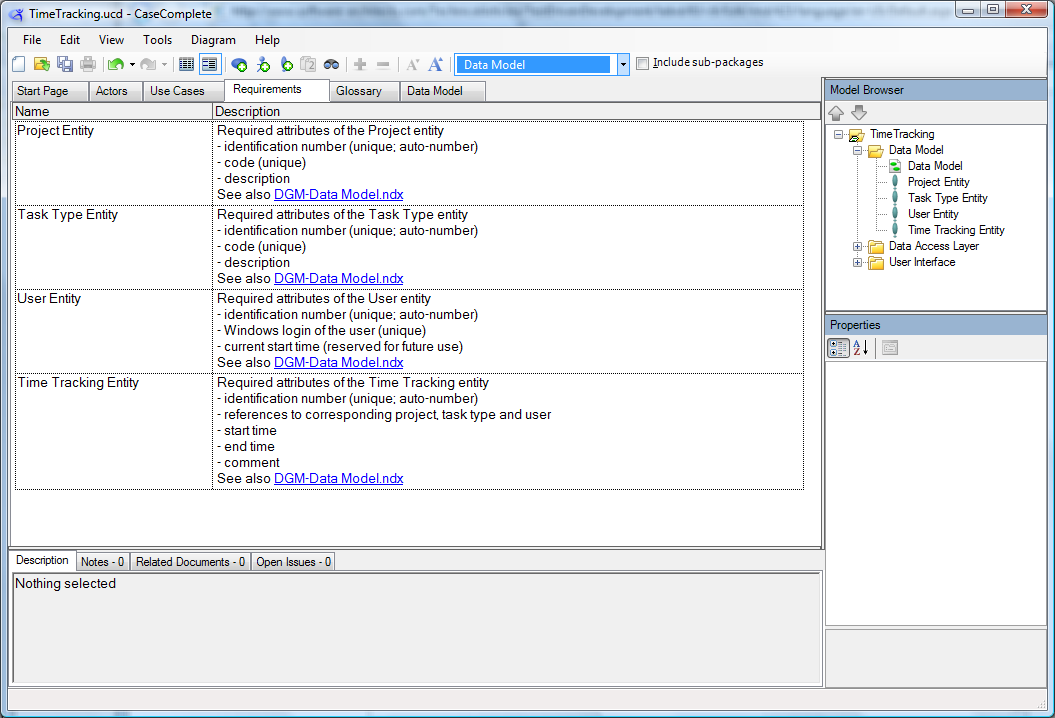This screenshot has width=1055, height=718.
Task: Click the Open file folder icon
Action: click(x=42, y=65)
